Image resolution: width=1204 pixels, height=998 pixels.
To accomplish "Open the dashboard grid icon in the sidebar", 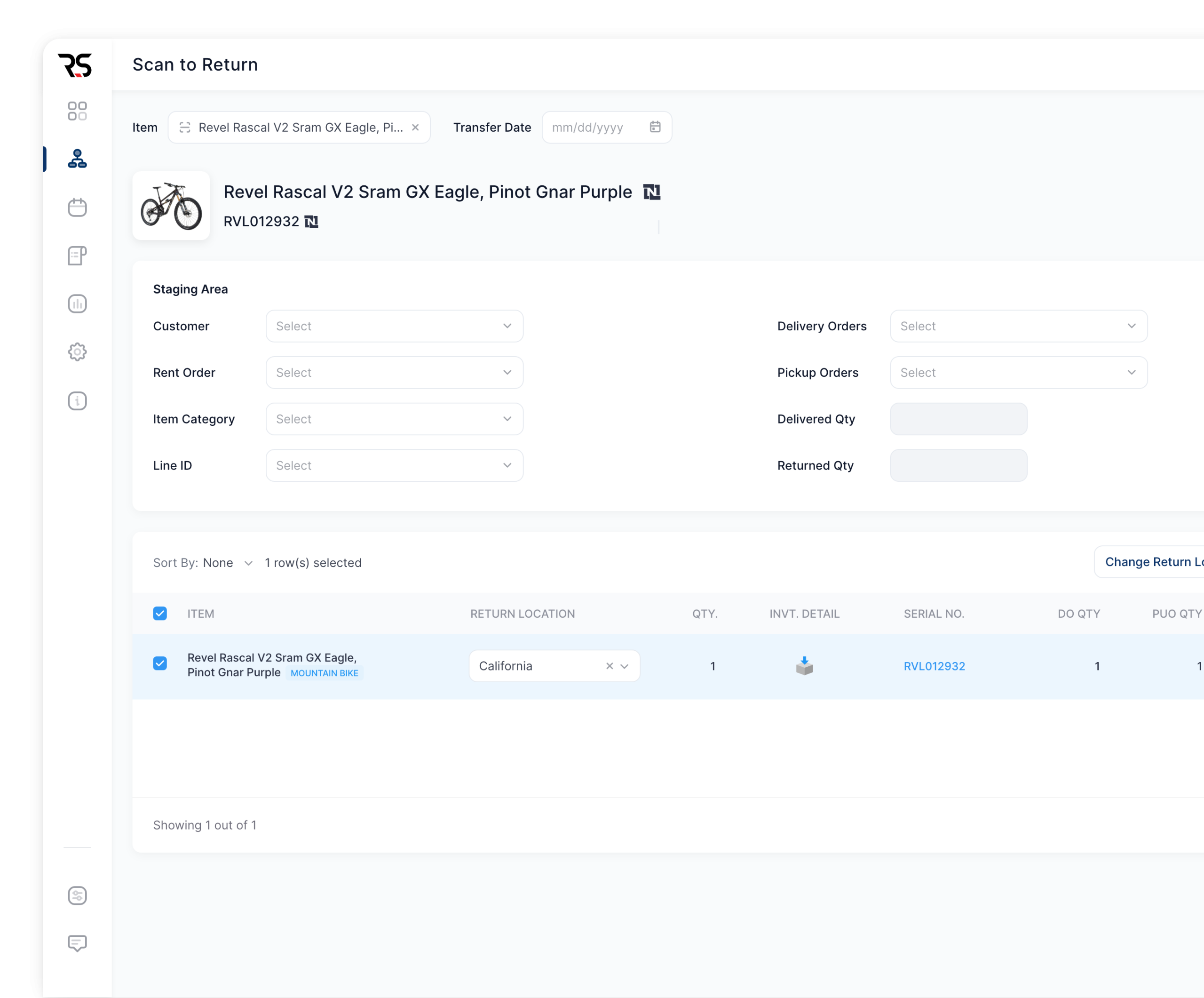I will (x=77, y=111).
